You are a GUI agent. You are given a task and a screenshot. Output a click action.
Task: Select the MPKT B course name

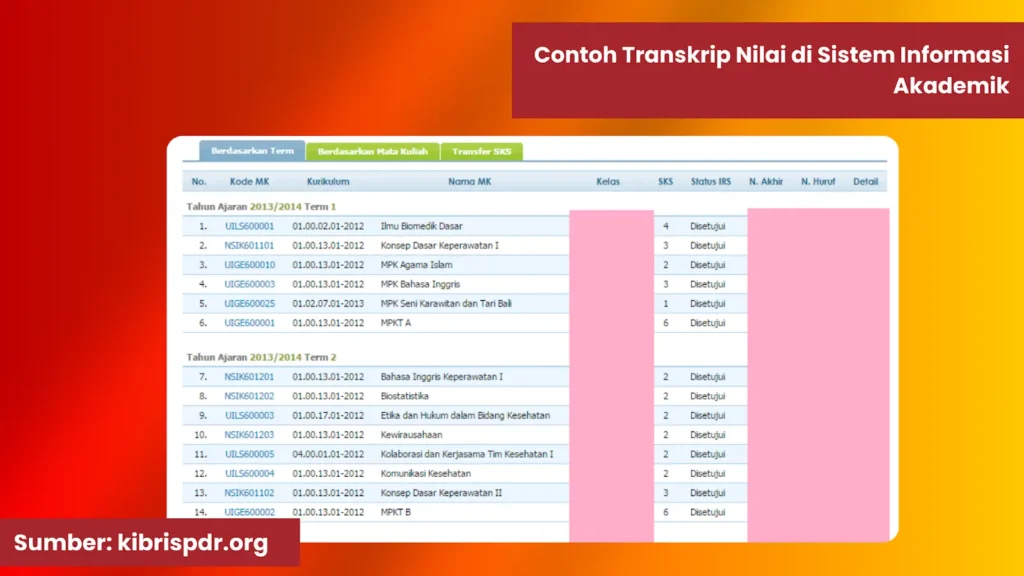click(396, 512)
